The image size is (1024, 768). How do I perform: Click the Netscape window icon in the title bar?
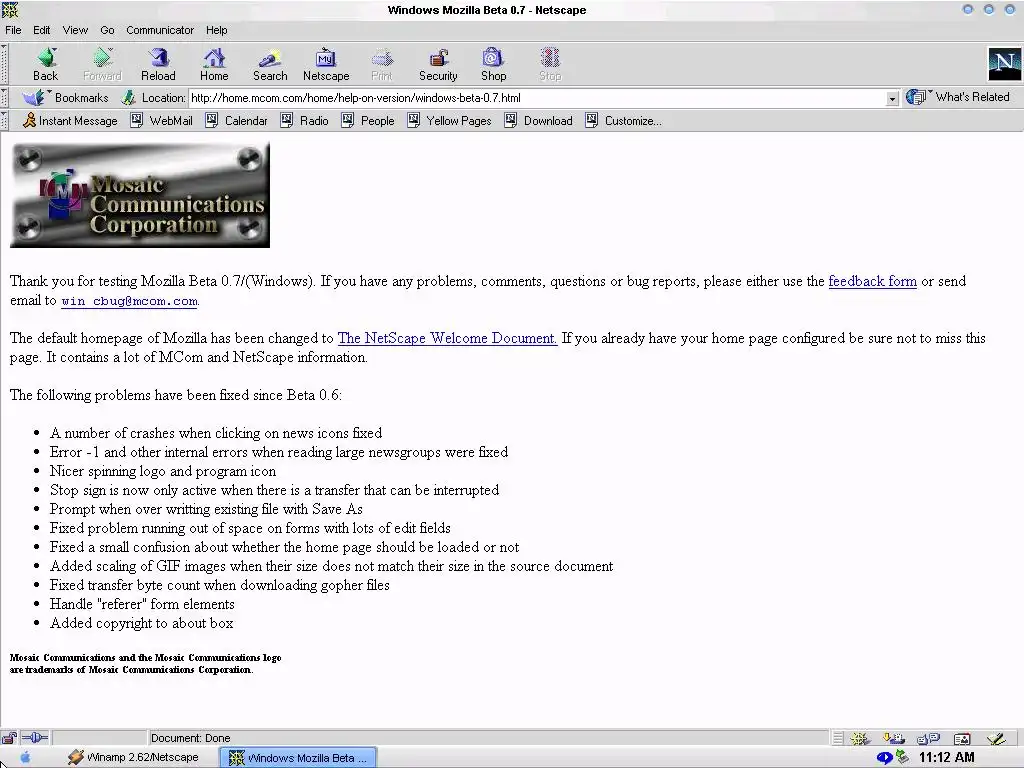(x=10, y=10)
